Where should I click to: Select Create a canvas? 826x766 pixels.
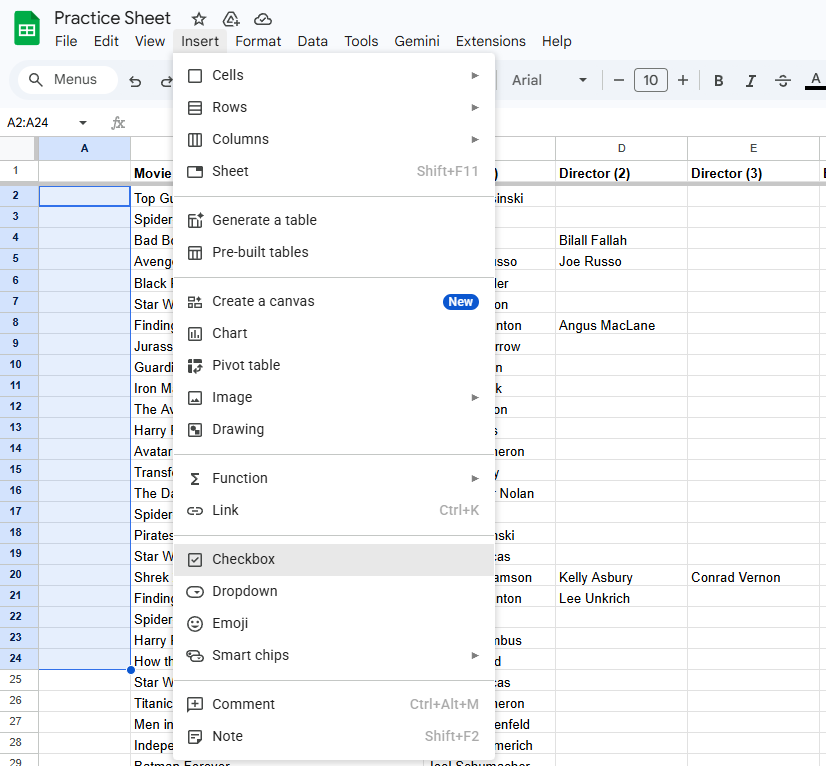pos(333,301)
